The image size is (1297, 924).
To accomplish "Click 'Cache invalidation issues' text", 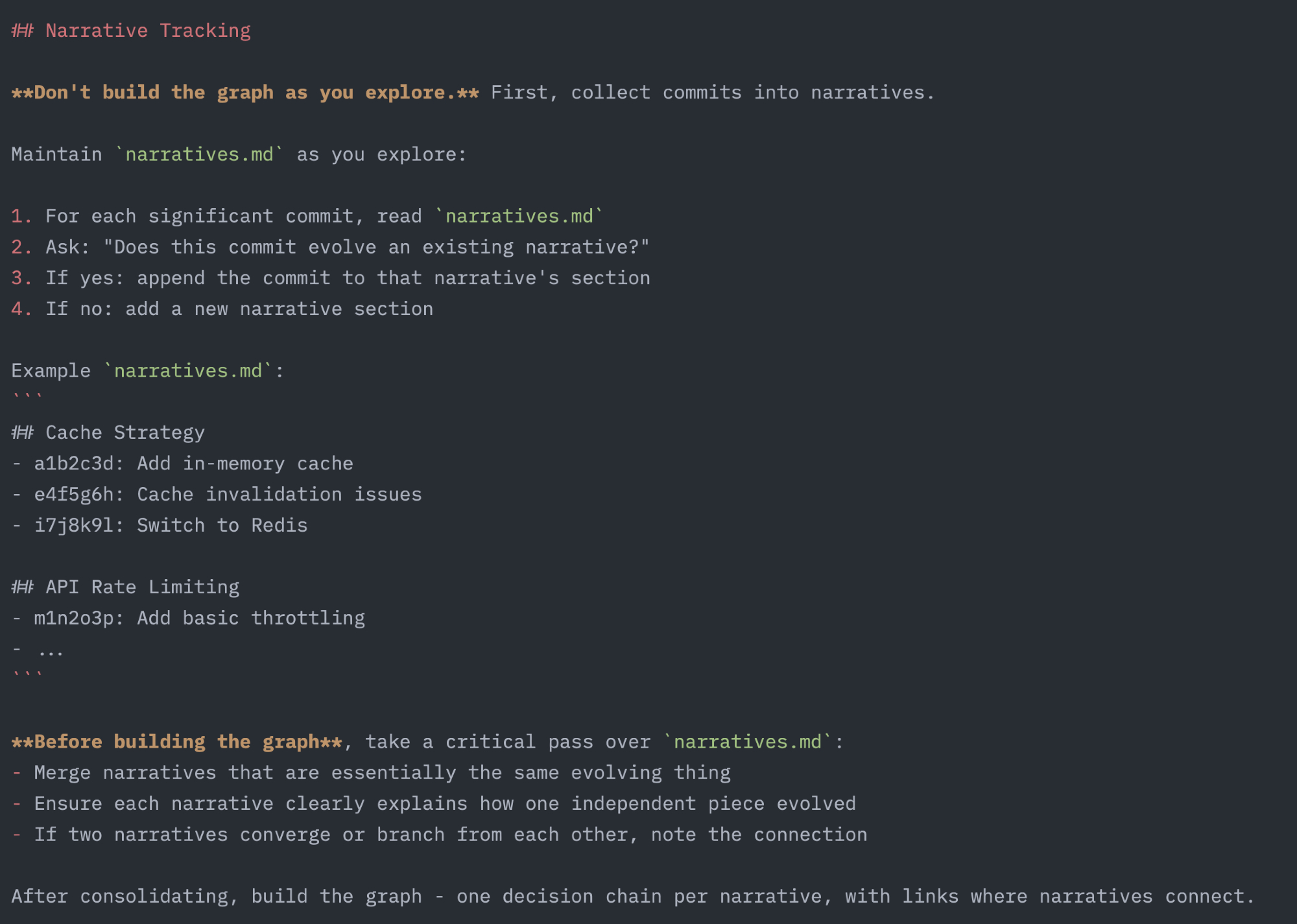I will click(x=279, y=494).
